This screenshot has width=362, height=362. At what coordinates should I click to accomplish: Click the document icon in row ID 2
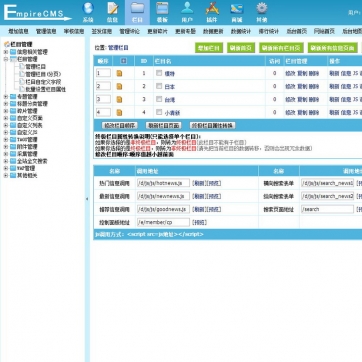coord(119,87)
